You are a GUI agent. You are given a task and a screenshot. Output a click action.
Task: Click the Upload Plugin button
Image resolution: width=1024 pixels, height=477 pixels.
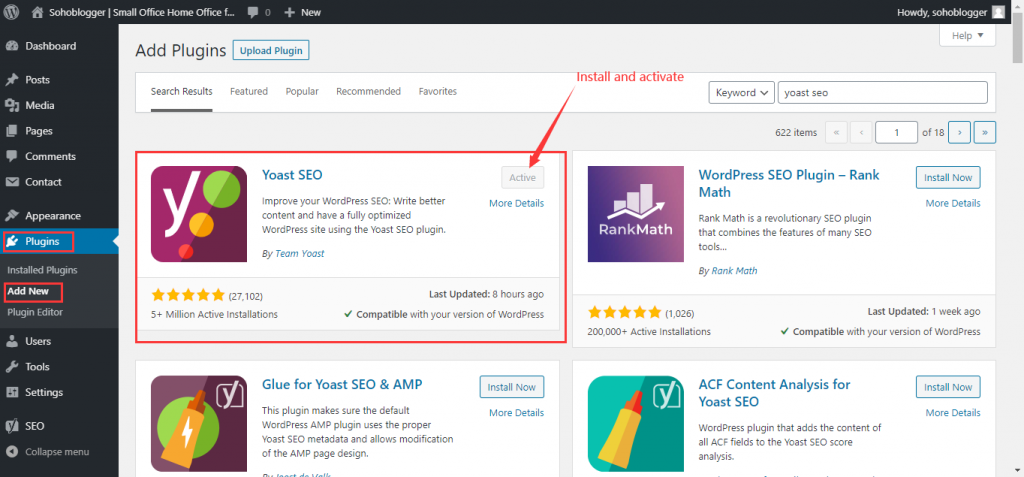pos(270,50)
